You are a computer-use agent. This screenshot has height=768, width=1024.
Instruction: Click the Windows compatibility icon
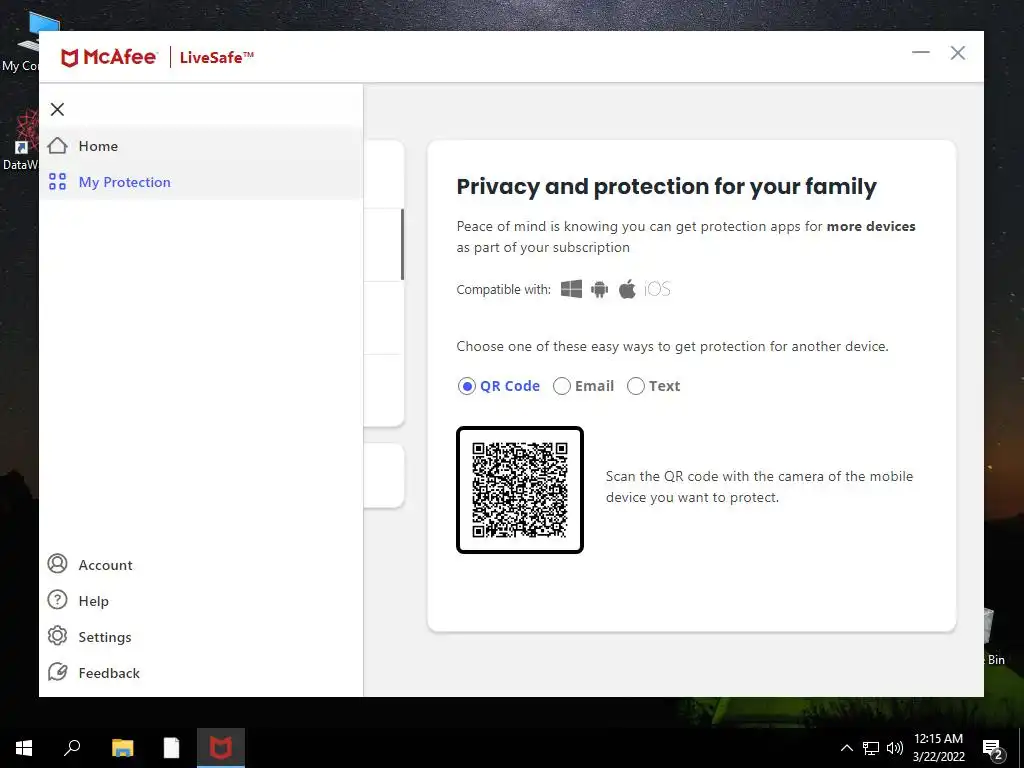click(571, 289)
